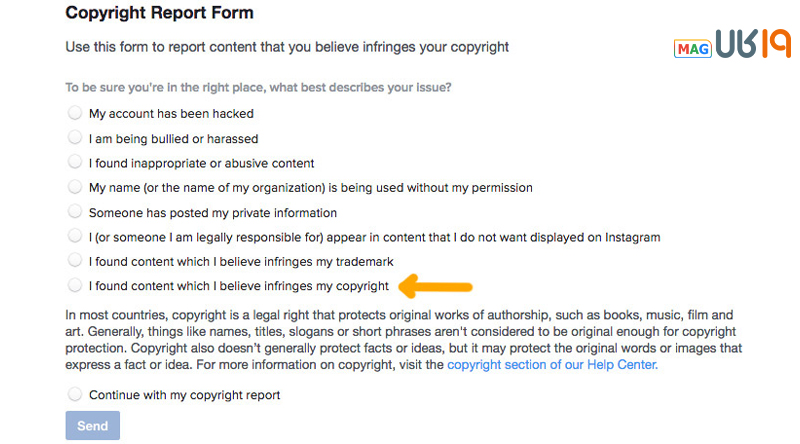Open the copyright section of Help Center link
The height and width of the screenshot is (444, 800).
[553, 364]
